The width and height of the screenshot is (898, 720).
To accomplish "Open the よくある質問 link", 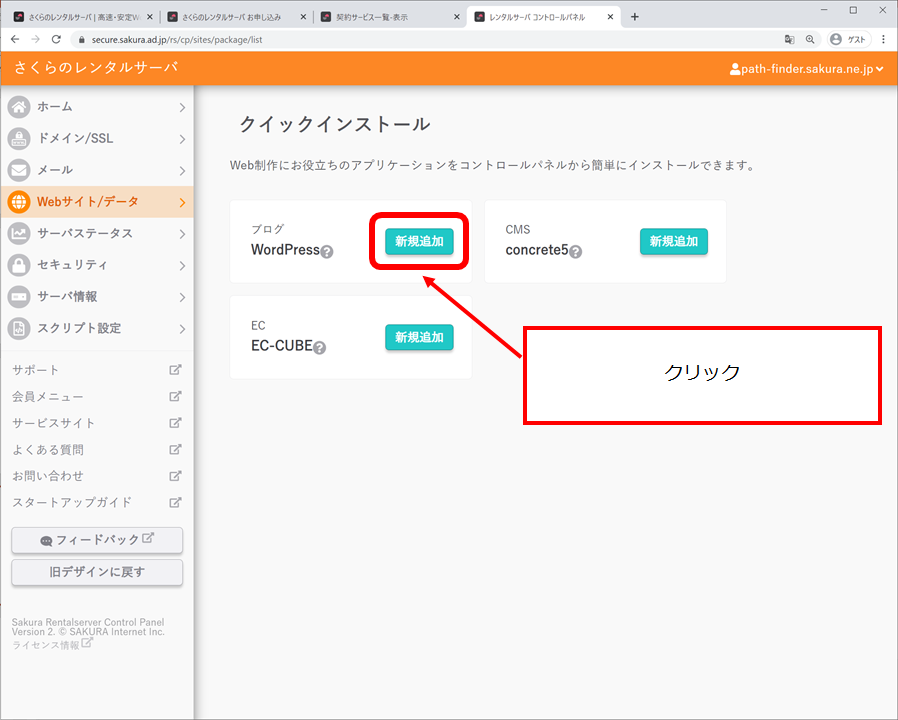I will [48, 449].
